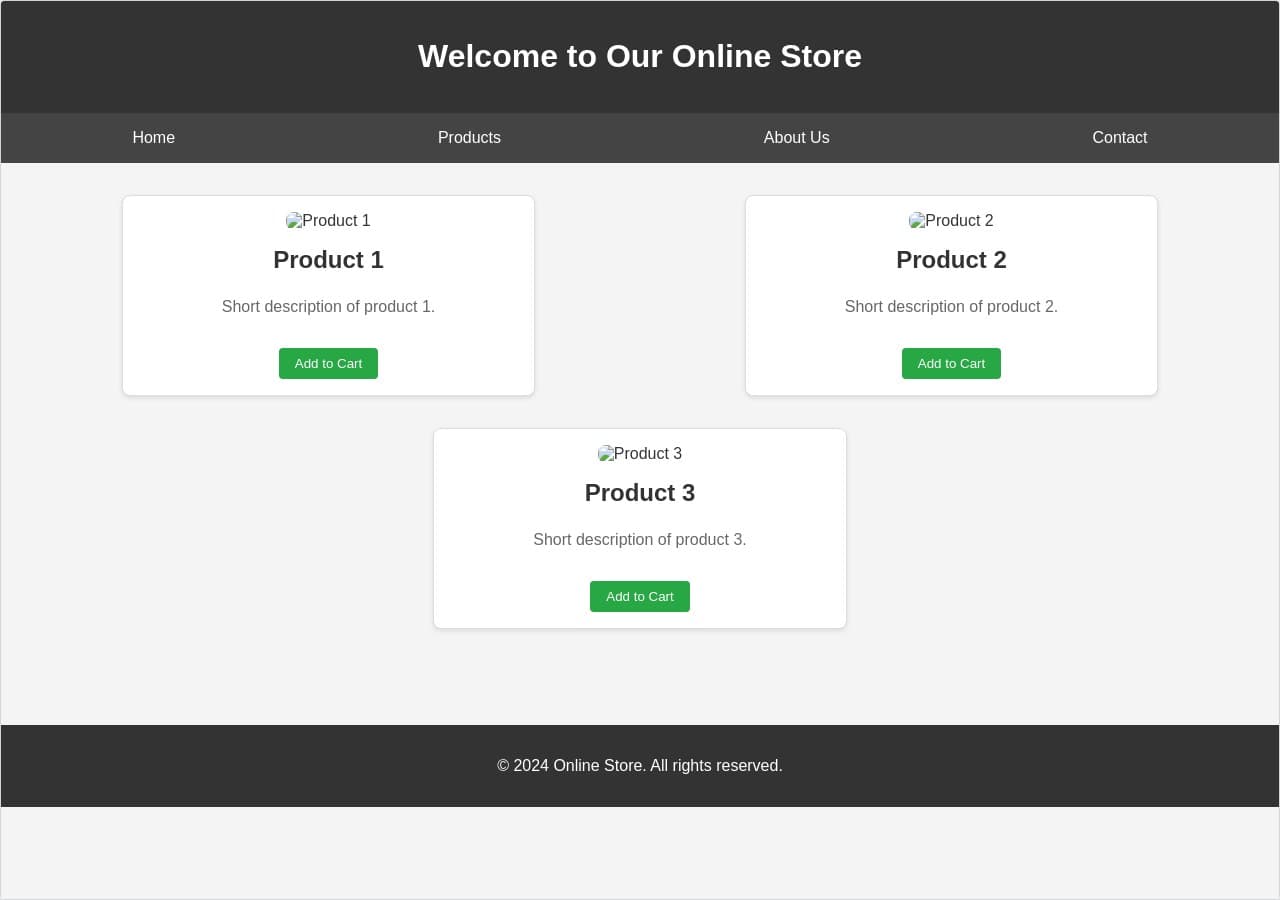The image size is (1280, 900).
Task: Select the Product 3 heading
Action: tap(640, 493)
